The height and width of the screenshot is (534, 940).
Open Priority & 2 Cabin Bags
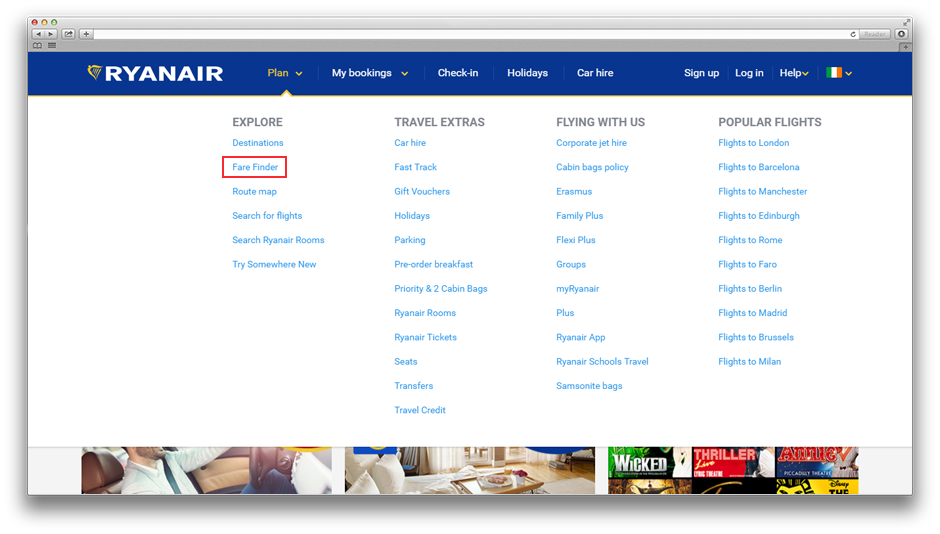pyautogui.click(x=441, y=289)
